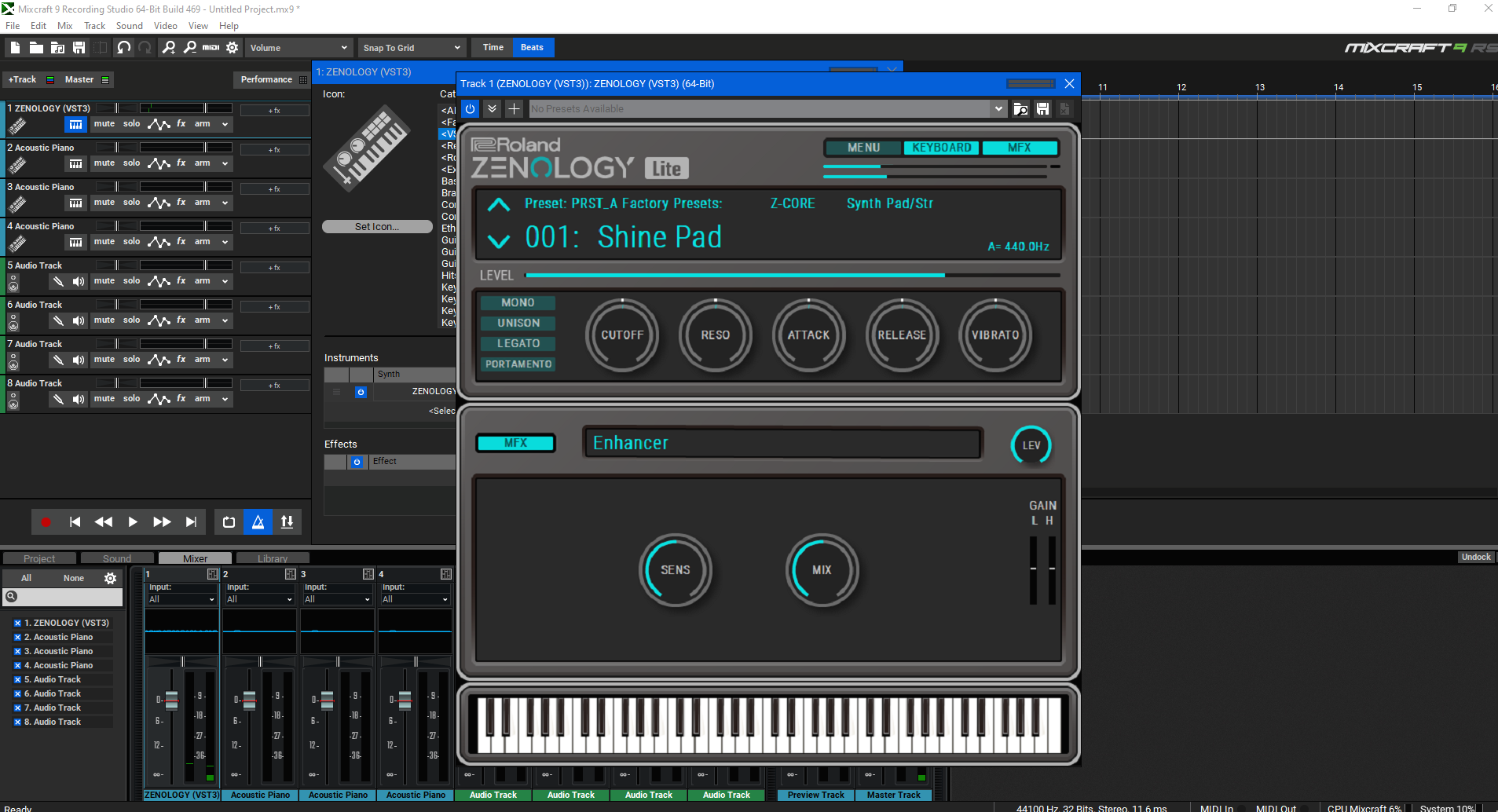
Task: Click the Set Icon... button
Action: pyautogui.click(x=377, y=226)
